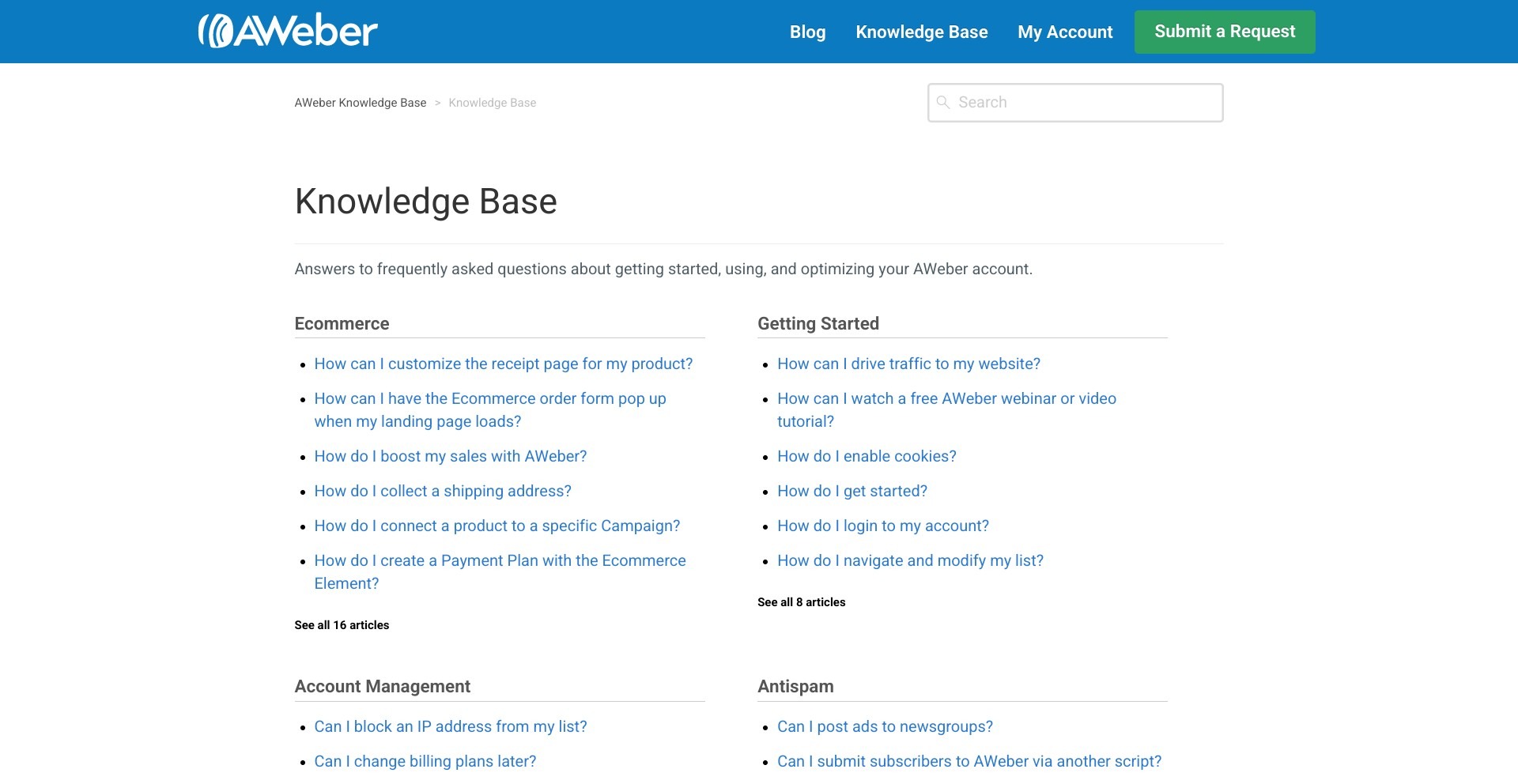The image size is (1518, 784).
Task: Open 'watch a free AWeber webinar' article
Action: (946, 410)
